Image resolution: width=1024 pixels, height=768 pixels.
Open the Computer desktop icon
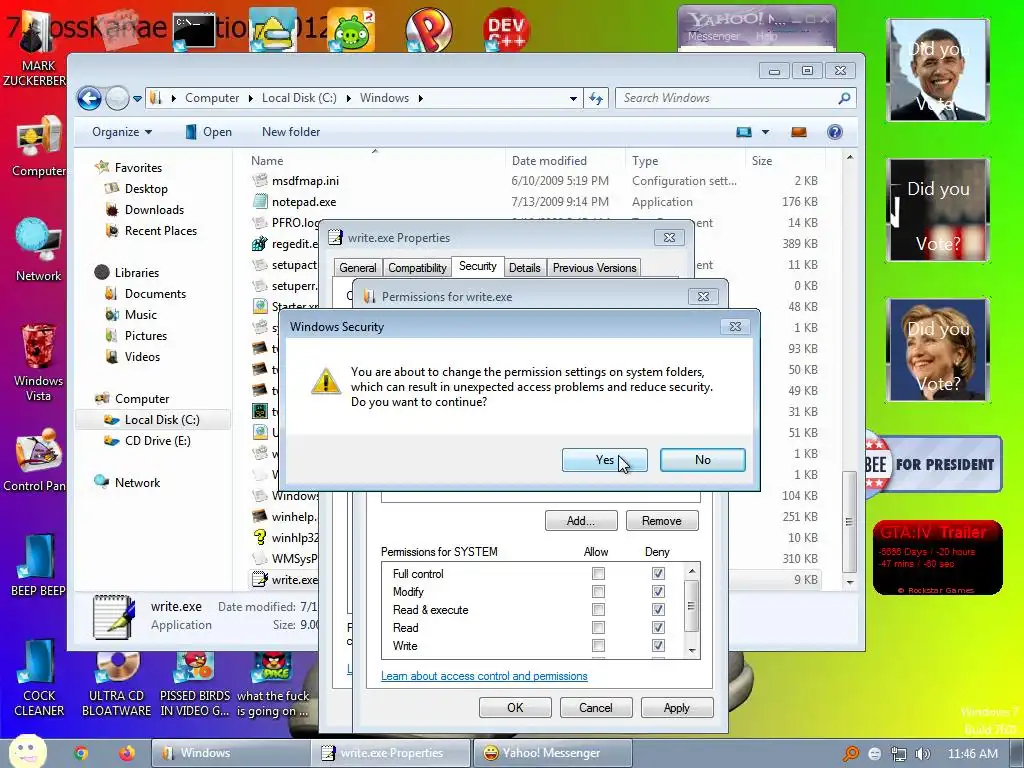(38, 147)
